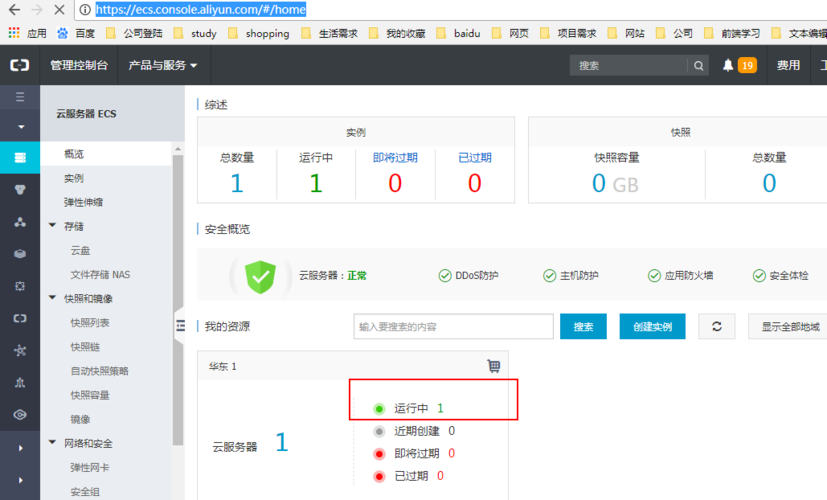Click the 显示全部地域 button
827x500 pixels.
(x=790, y=326)
